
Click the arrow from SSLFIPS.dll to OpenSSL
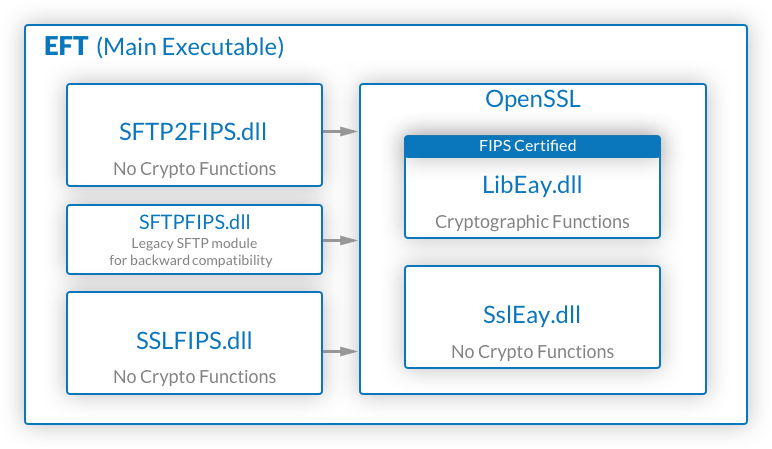click(x=340, y=351)
